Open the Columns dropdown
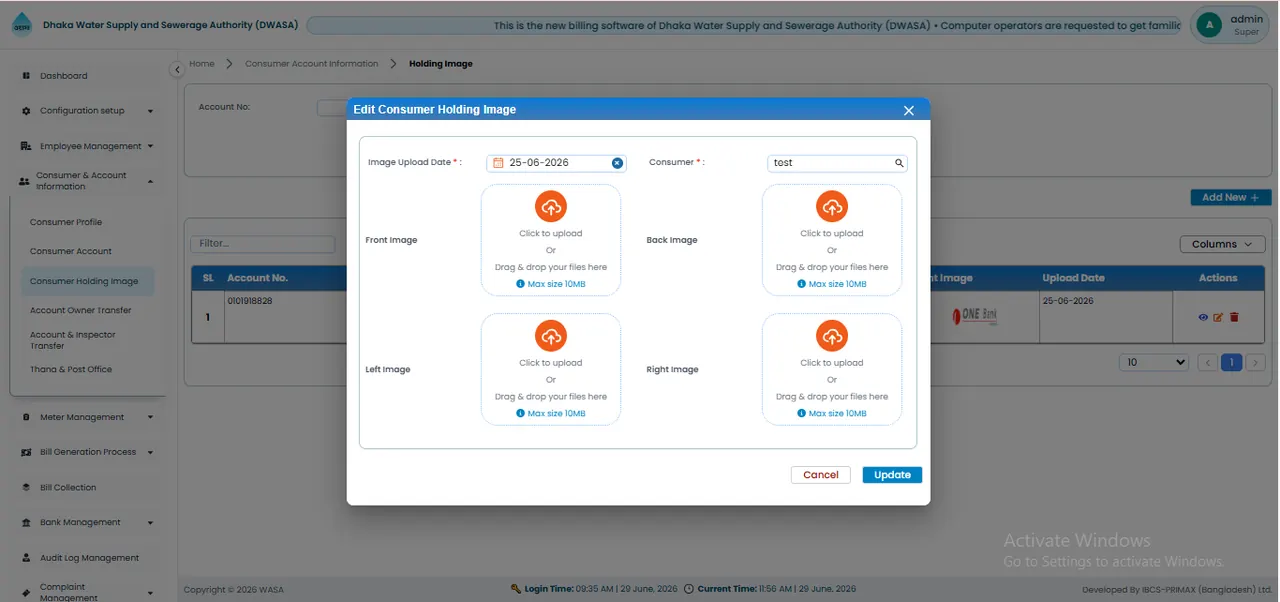 [1222, 244]
